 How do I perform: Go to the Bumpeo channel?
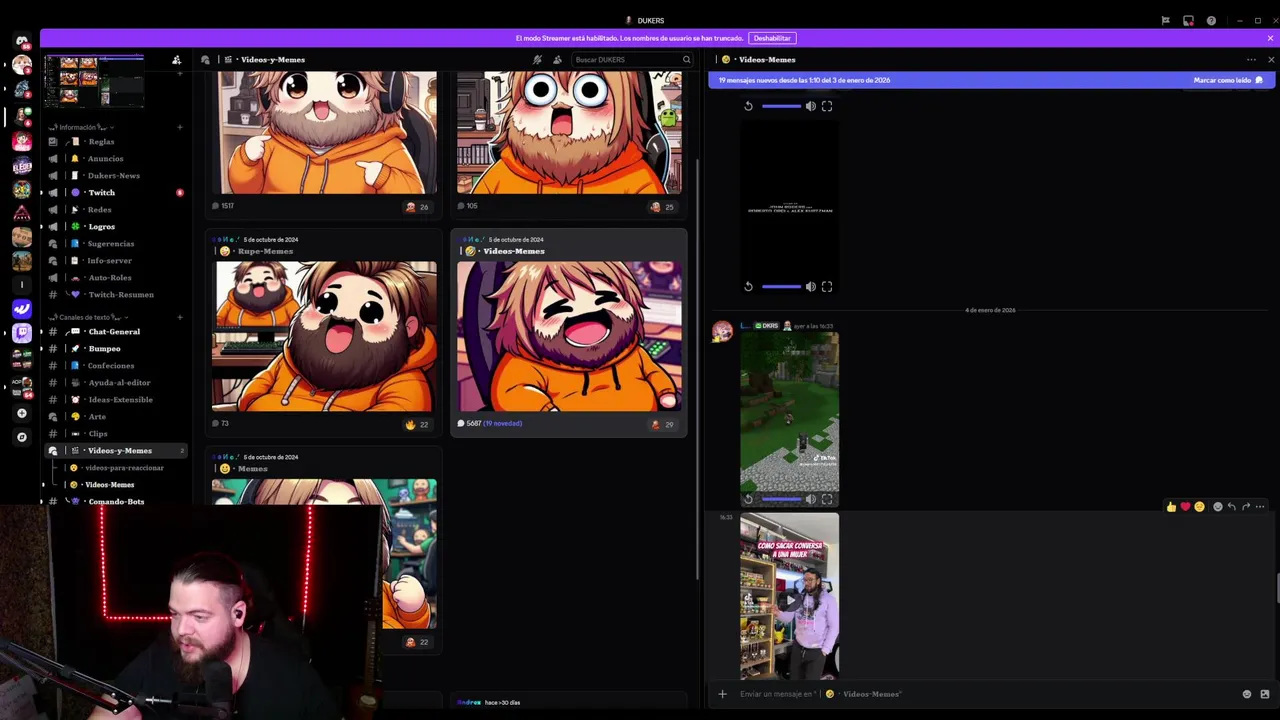tap(104, 348)
